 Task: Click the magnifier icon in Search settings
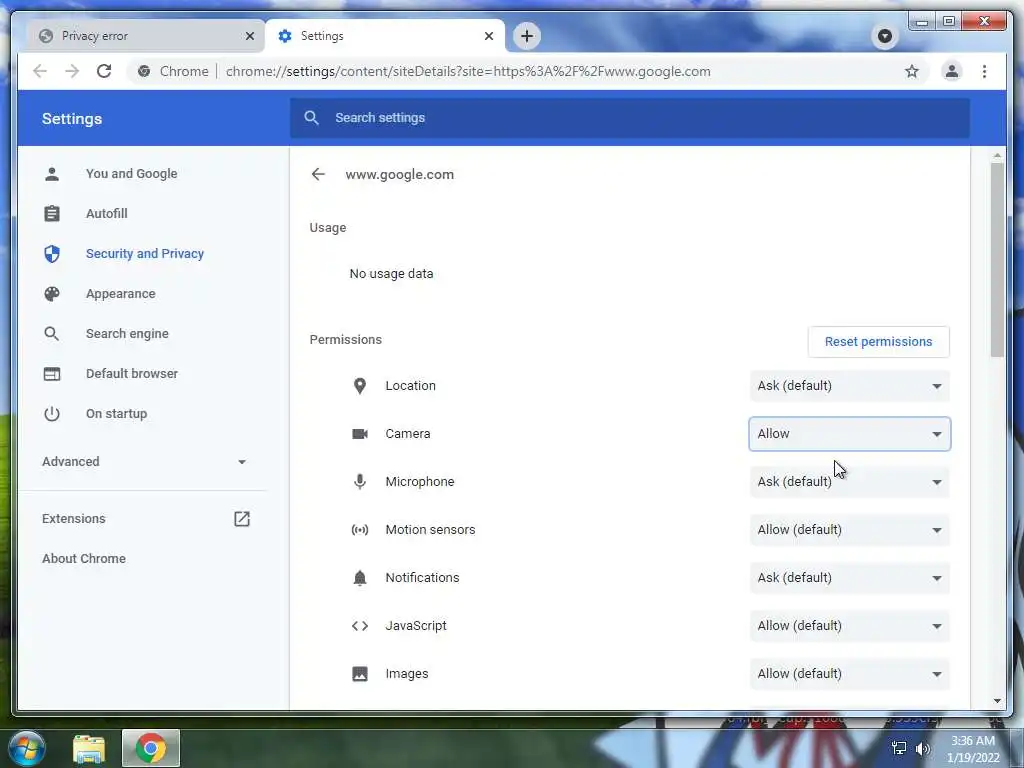312,118
